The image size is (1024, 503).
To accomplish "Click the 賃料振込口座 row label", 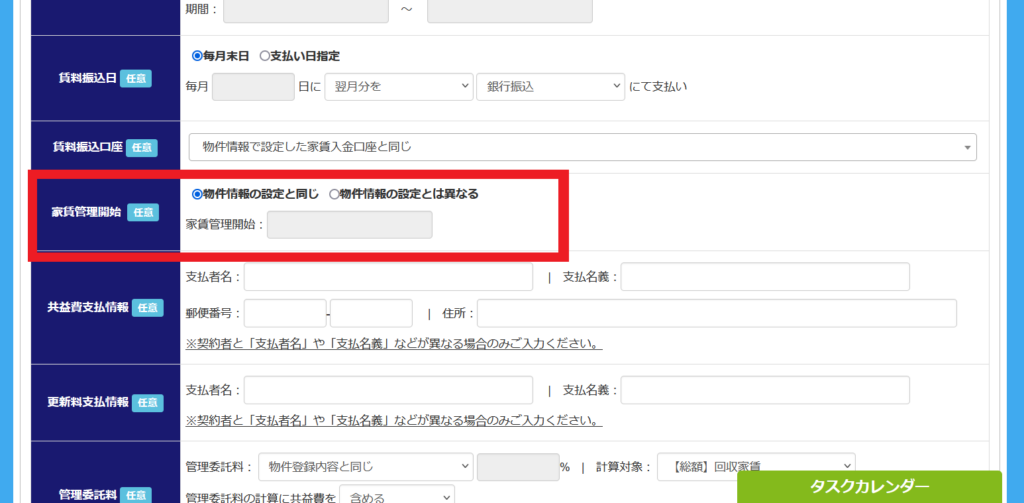I will pos(90,148).
